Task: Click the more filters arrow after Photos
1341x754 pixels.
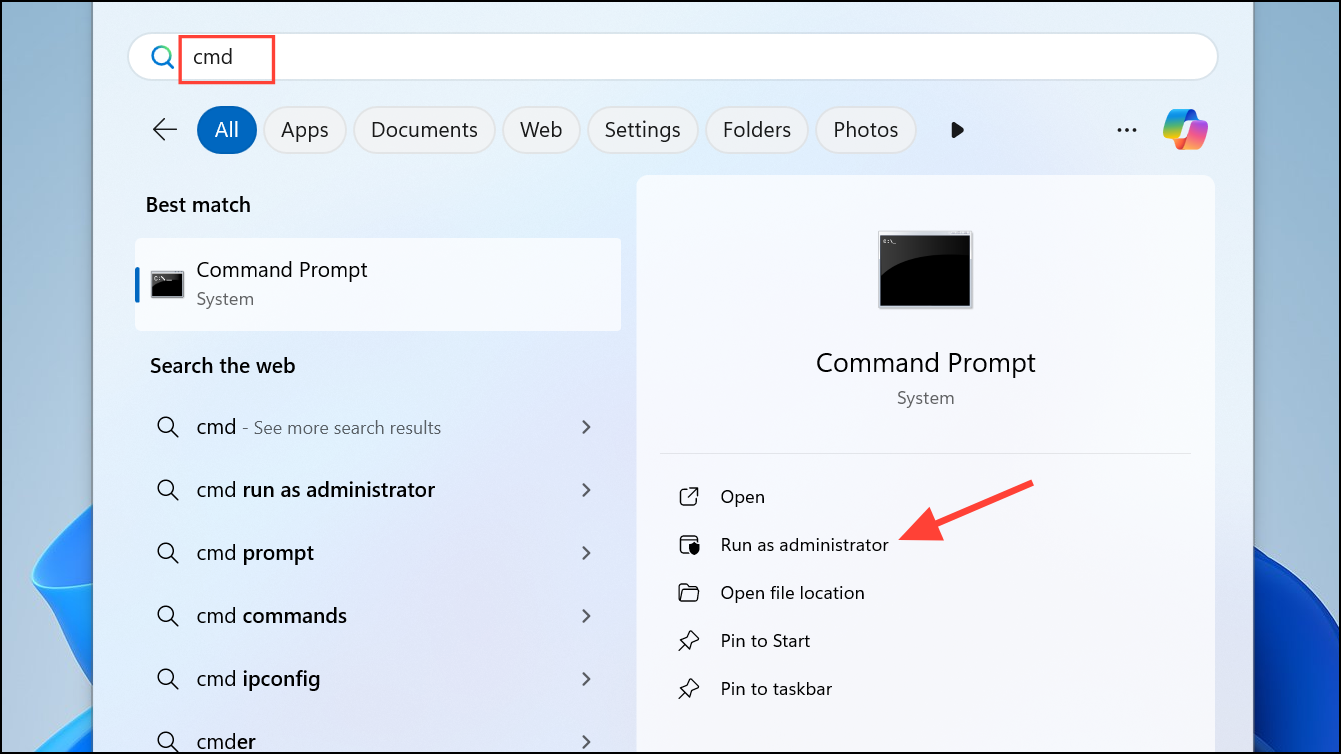Action: click(x=956, y=129)
